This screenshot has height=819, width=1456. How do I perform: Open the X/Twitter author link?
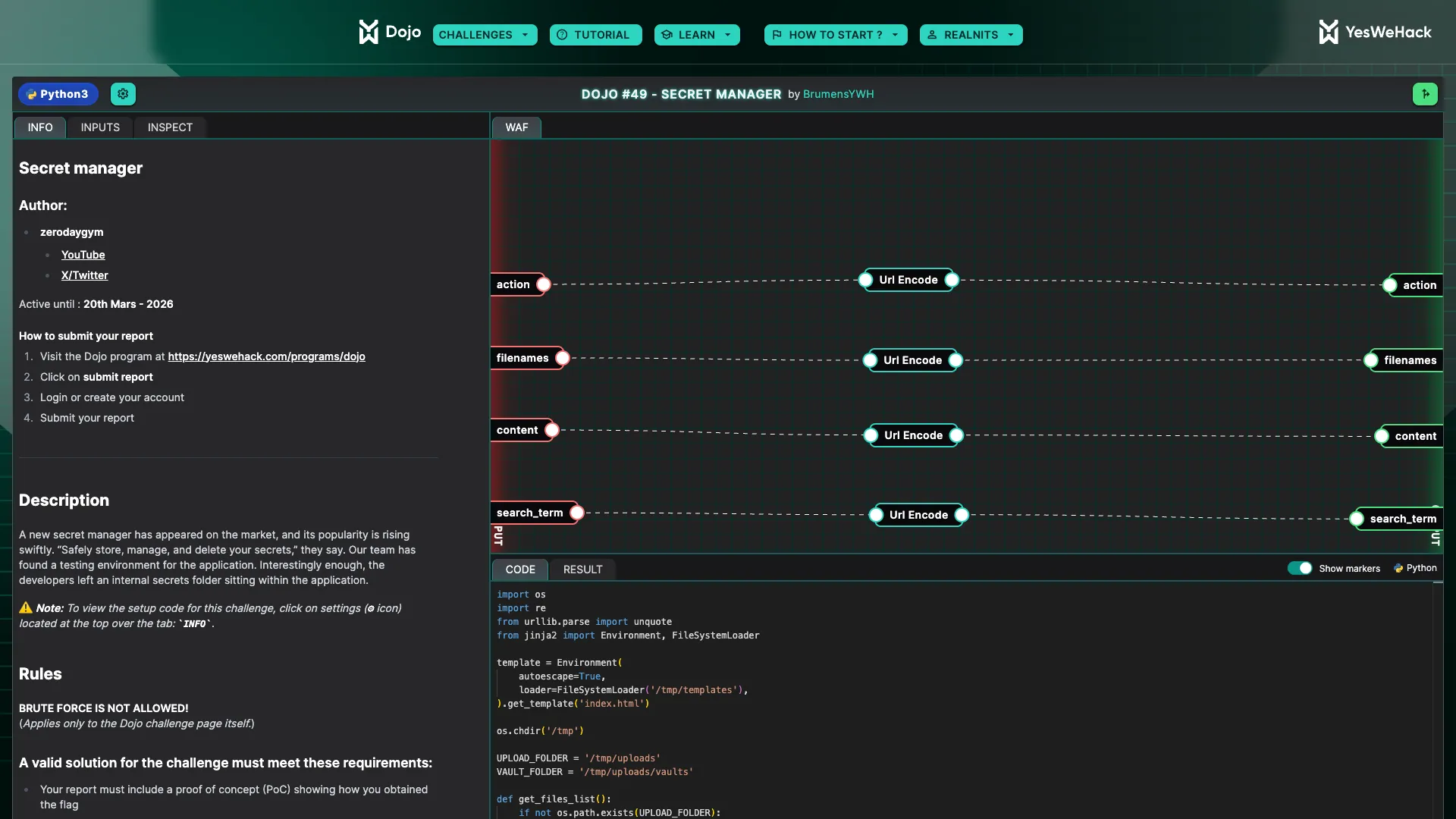[x=85, y=275]
